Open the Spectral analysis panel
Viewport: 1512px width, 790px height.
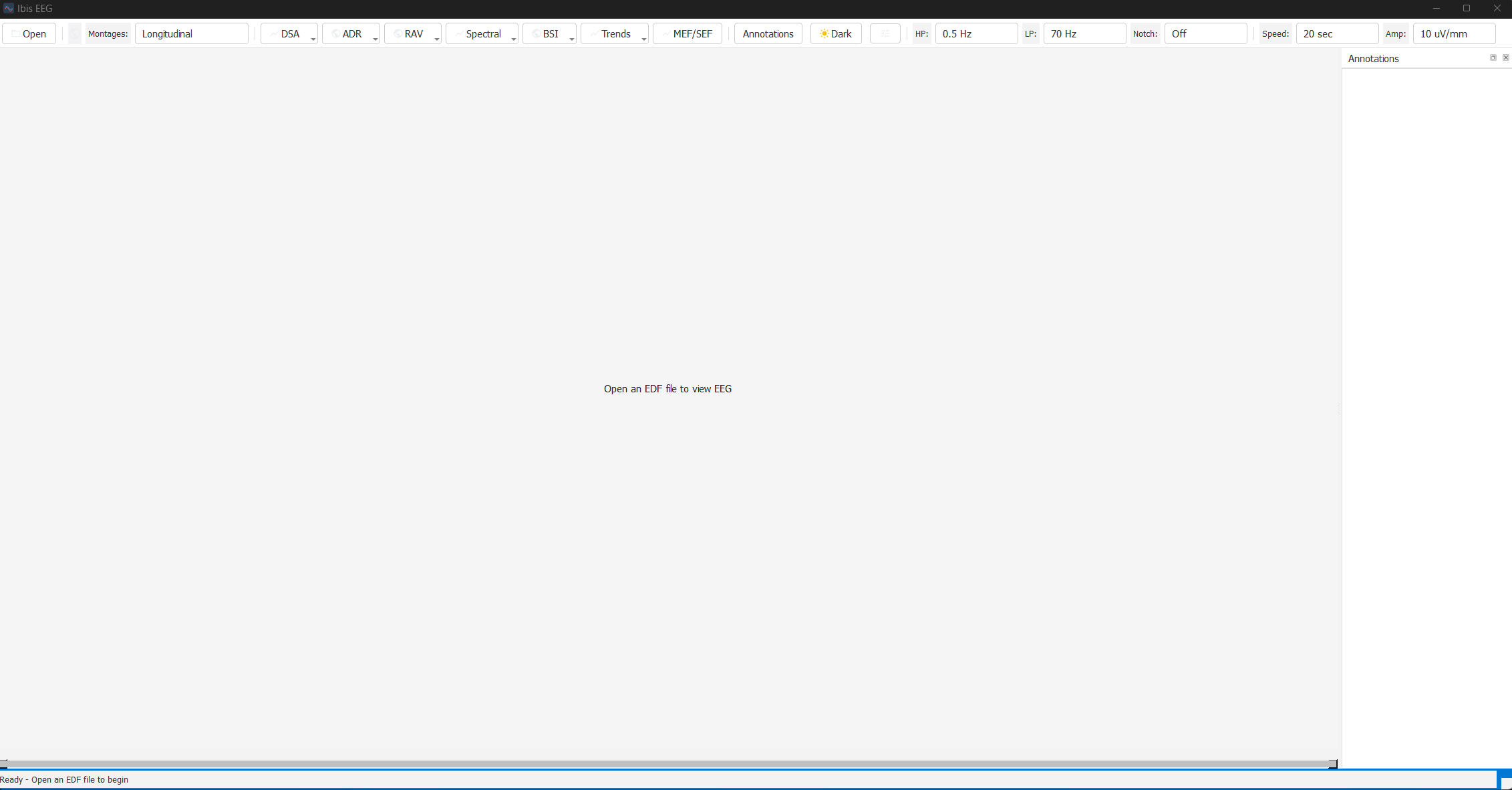click(480, 33)
